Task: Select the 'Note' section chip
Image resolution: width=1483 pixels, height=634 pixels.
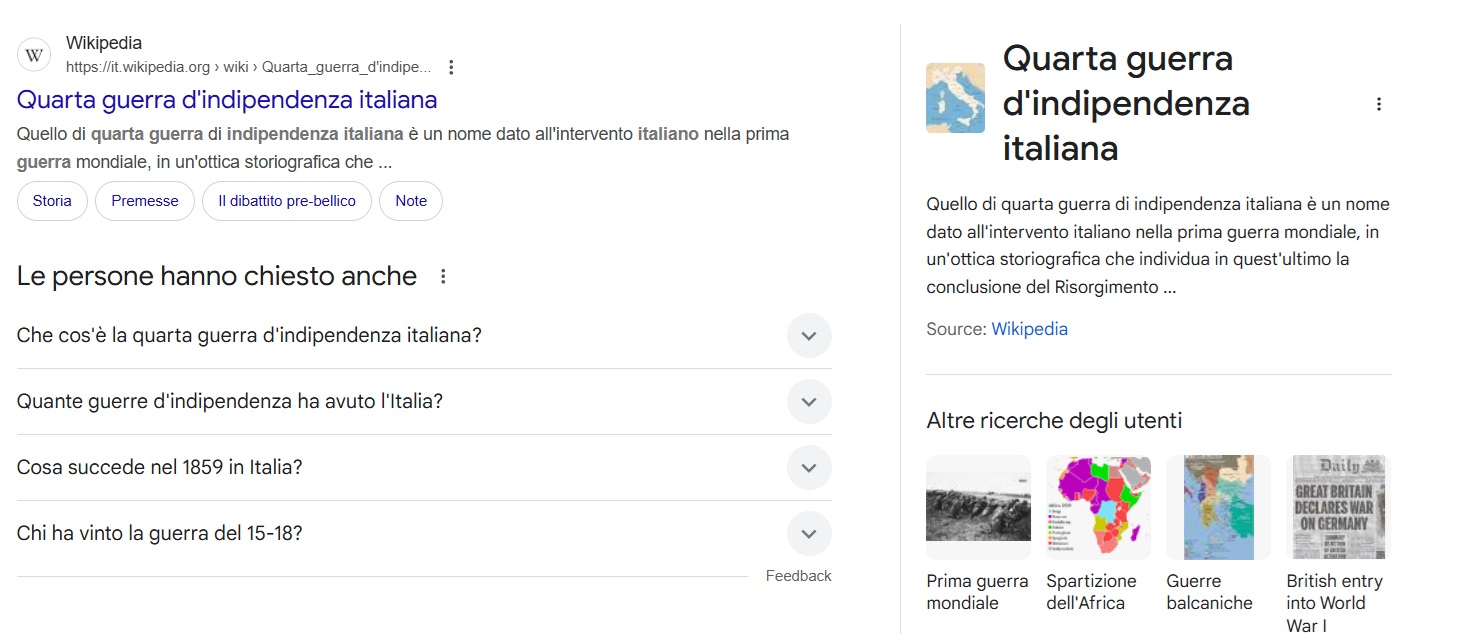Action: [411, 201]
